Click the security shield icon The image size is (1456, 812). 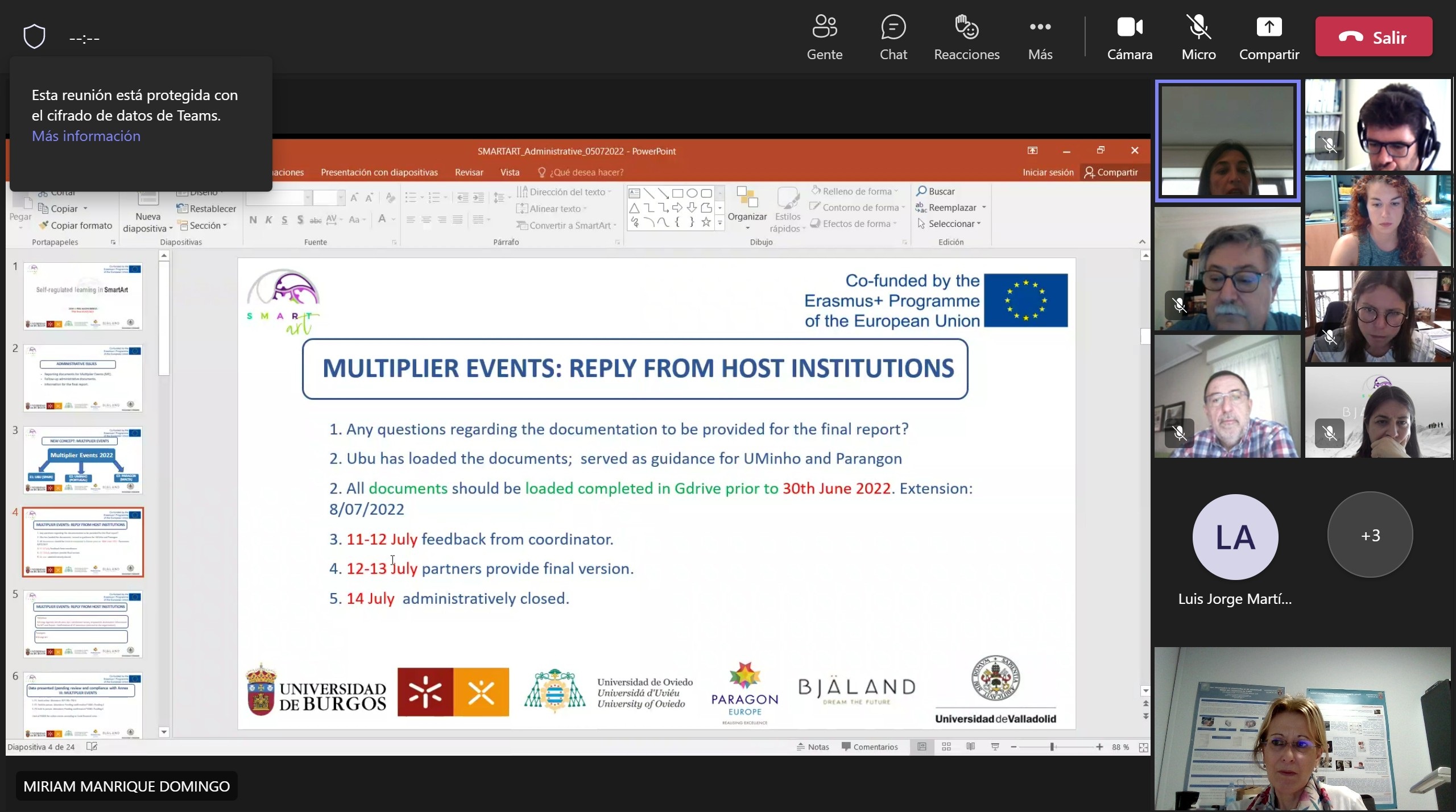pyautogui.click(x=34, y=37)
